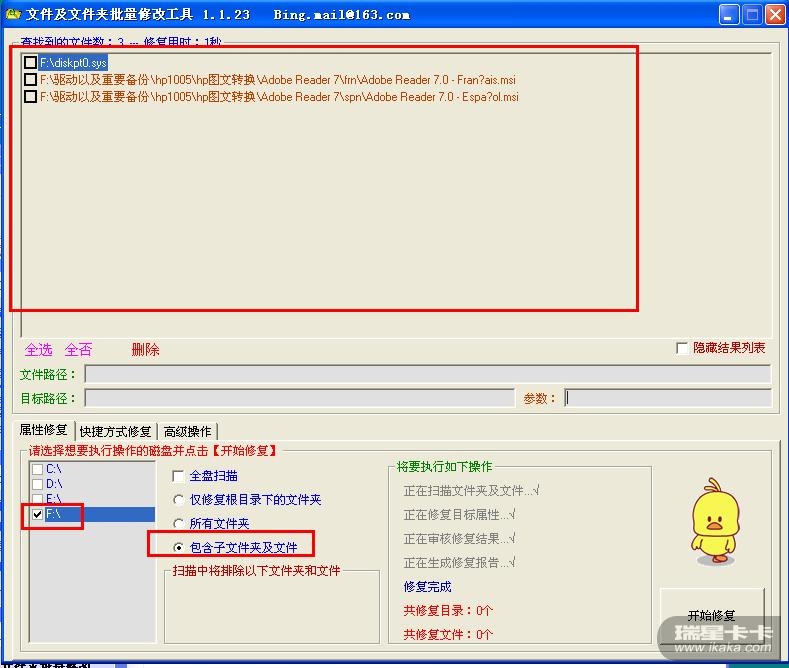Check the E:\ drive checkbox
Viewport: 789px width, 668px height.
(x=37, y=499)
